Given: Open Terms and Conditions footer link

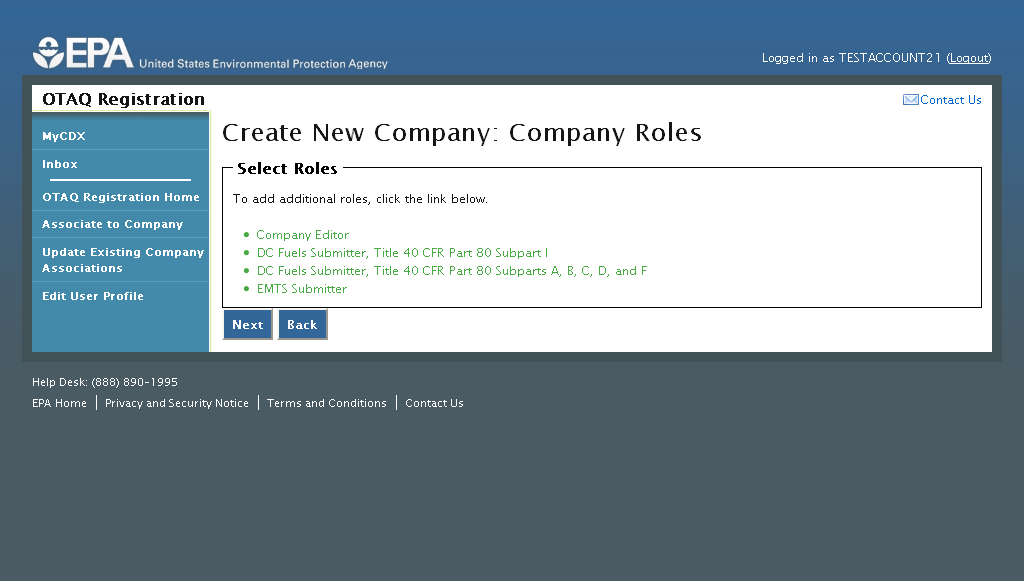Looking at the screenshot, I should click(x=326, y=403).
